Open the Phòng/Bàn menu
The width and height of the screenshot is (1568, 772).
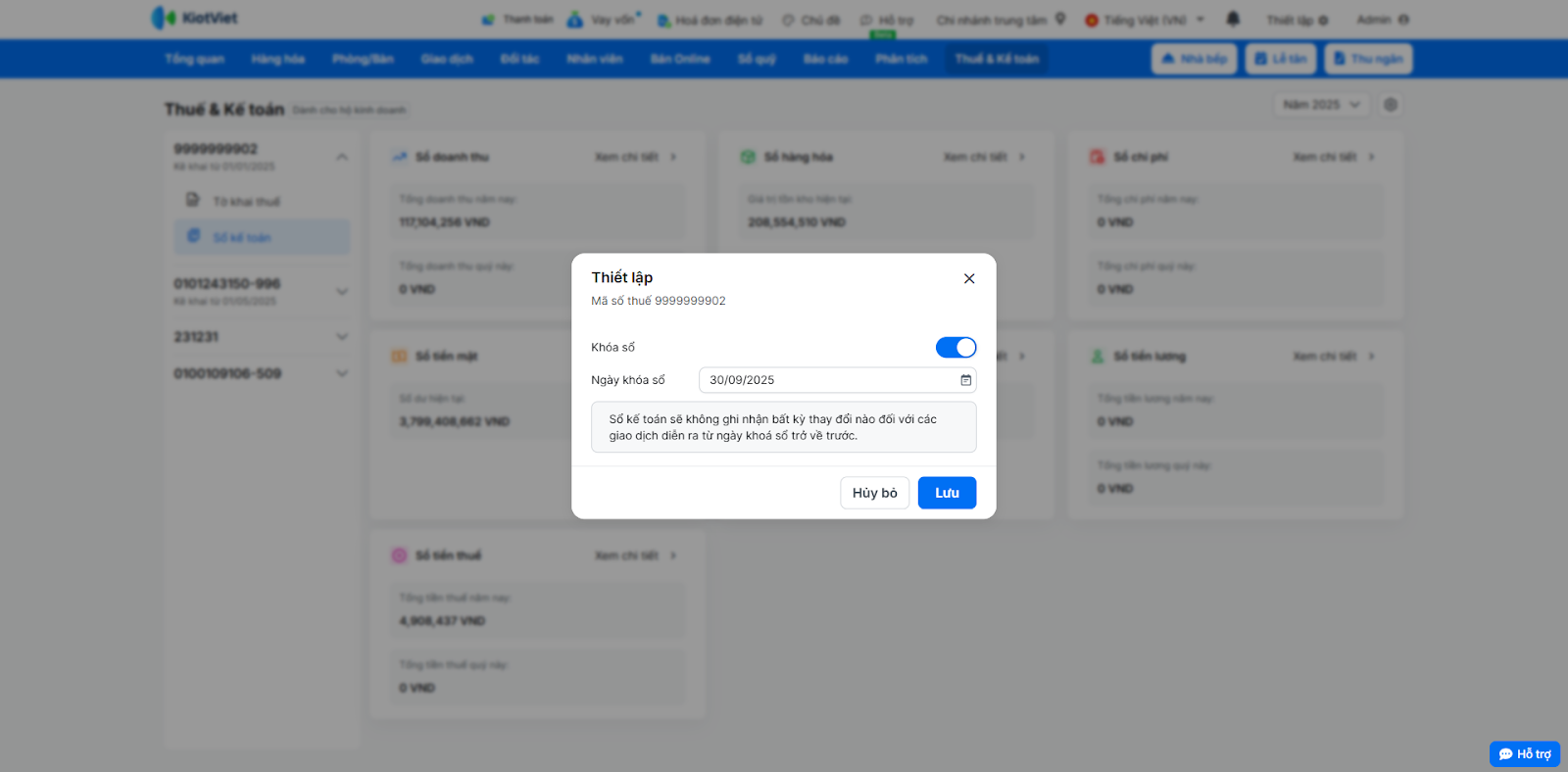coord(363,59)
